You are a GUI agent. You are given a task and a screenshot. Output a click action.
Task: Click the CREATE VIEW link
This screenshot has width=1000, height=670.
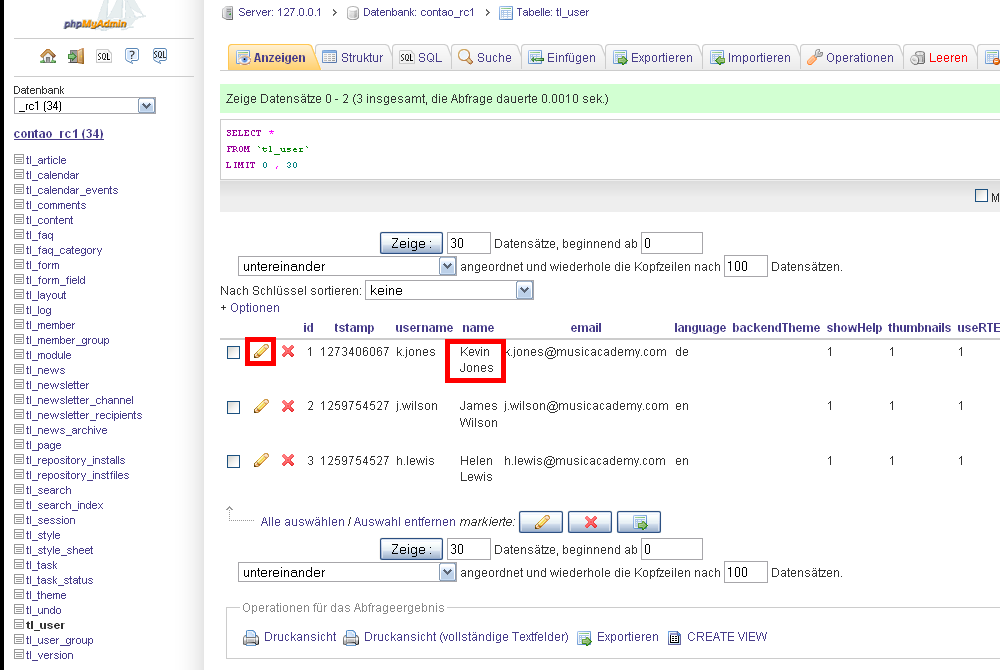[728, 637]
